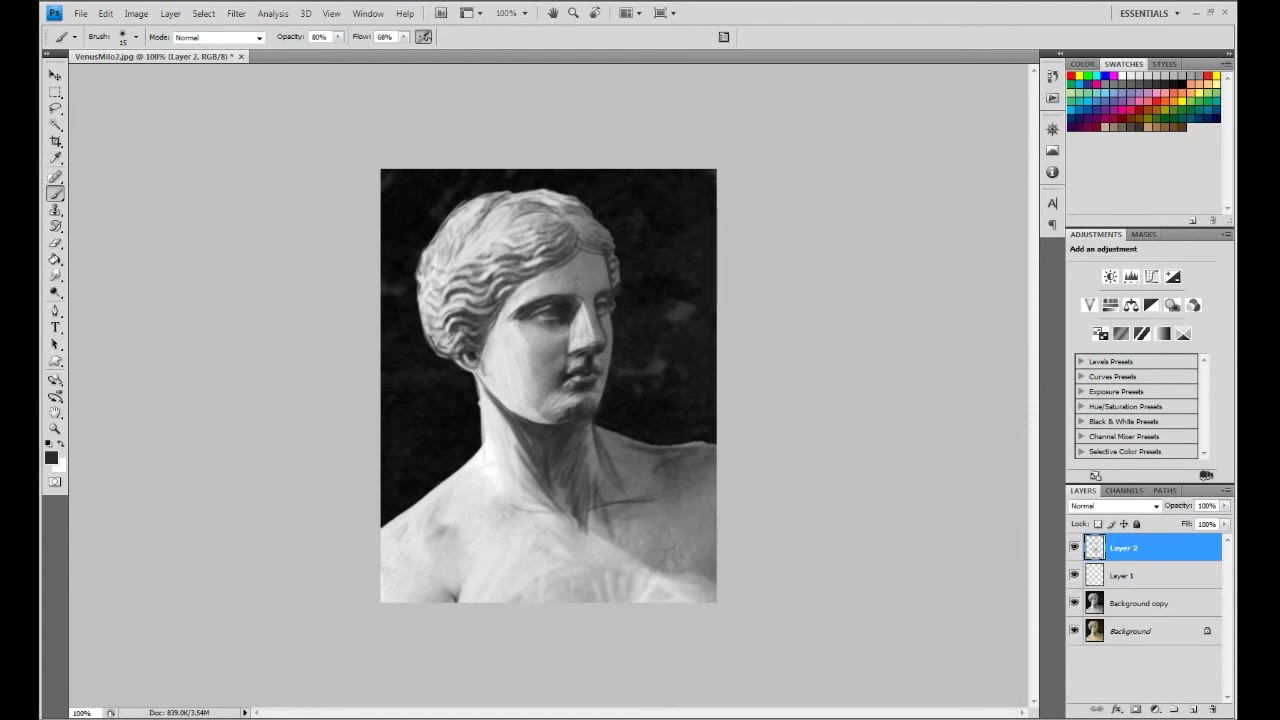Viewport: 1280px width, 720px height.
Task: Expand Black & White Presets
Action: click(1080, 421)
